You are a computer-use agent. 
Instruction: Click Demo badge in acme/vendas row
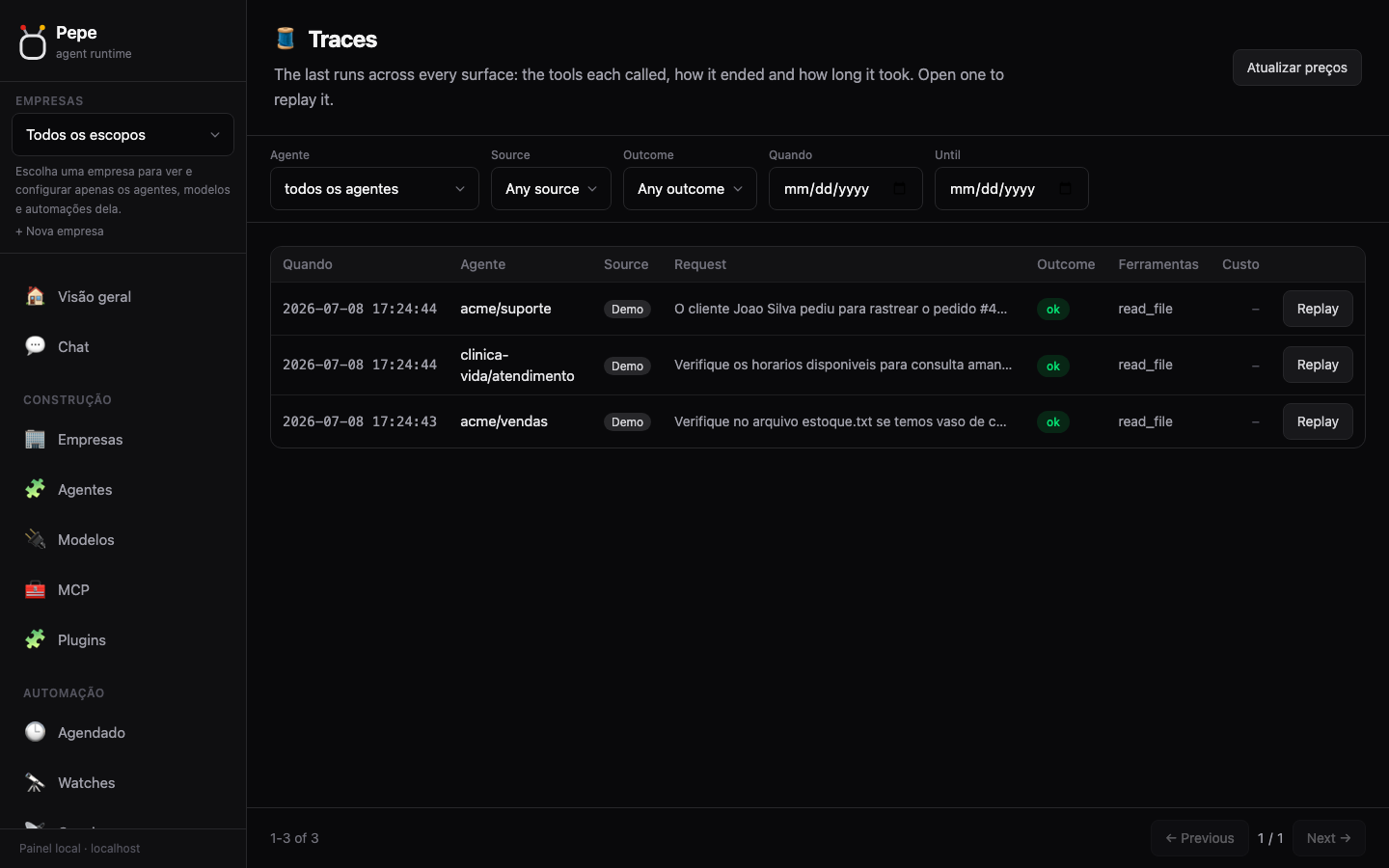[x=627, y=422]
